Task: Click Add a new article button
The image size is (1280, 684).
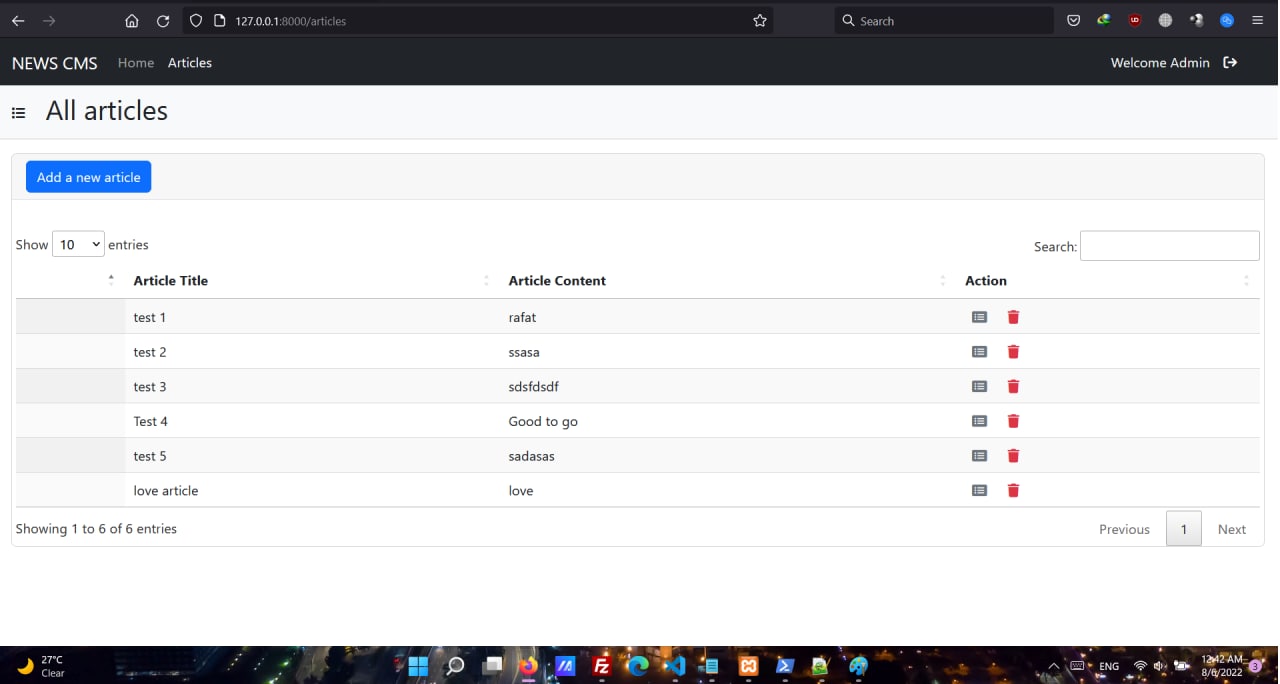Action: click(x=89, y=177)
